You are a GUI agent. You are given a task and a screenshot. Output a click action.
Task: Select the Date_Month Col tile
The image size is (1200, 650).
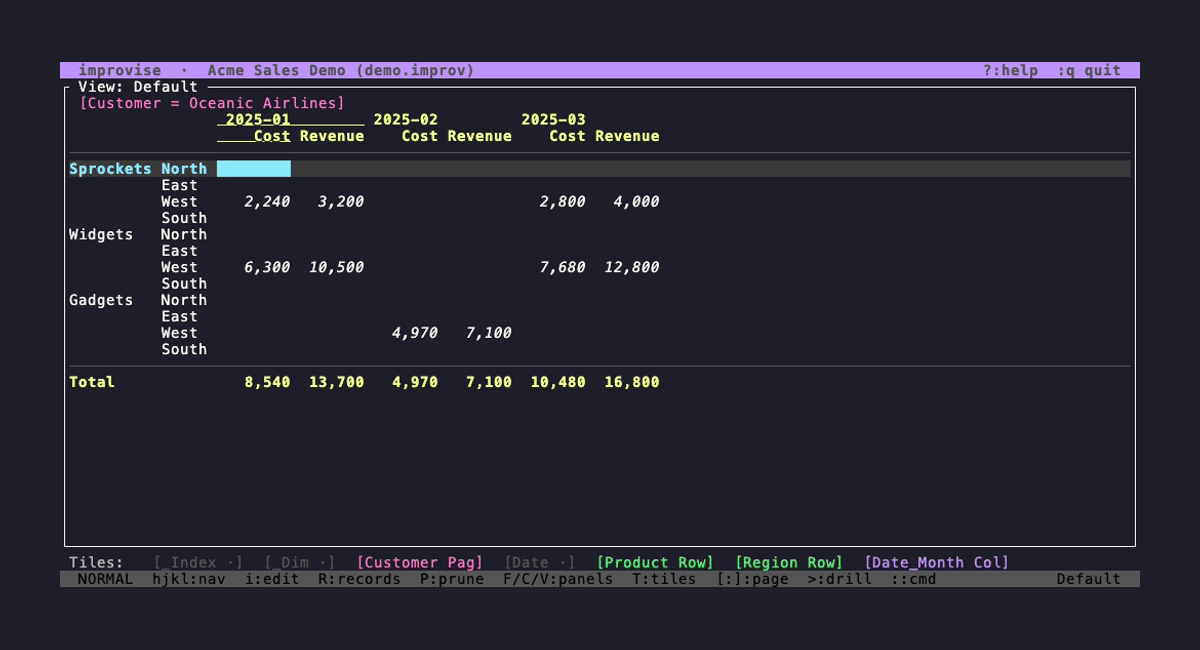point(936,562)
